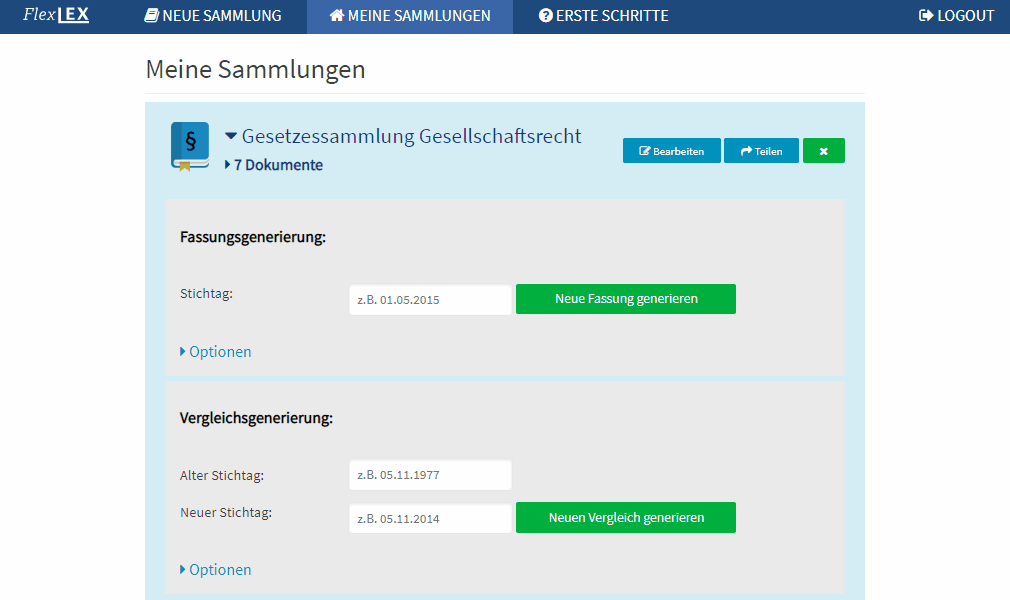Open Optionen under Fassungsgenerierung
The width and height of the screenshot is (1010, 600).
[215, 351]
